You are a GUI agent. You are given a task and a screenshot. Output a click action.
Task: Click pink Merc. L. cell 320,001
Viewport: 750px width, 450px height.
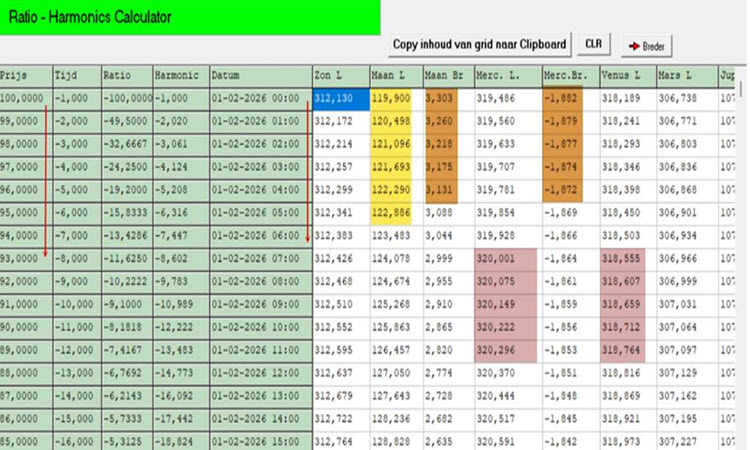point(508,259)
